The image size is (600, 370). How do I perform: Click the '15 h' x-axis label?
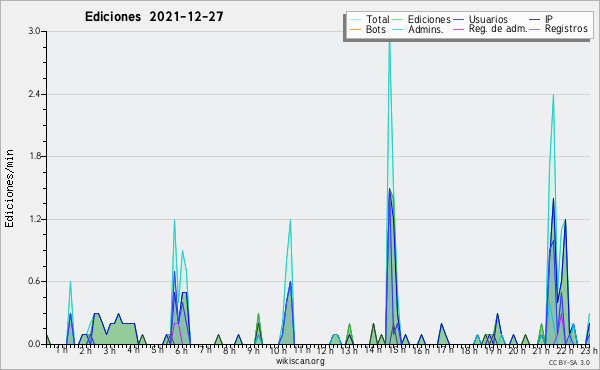click(x=397, y=350)
